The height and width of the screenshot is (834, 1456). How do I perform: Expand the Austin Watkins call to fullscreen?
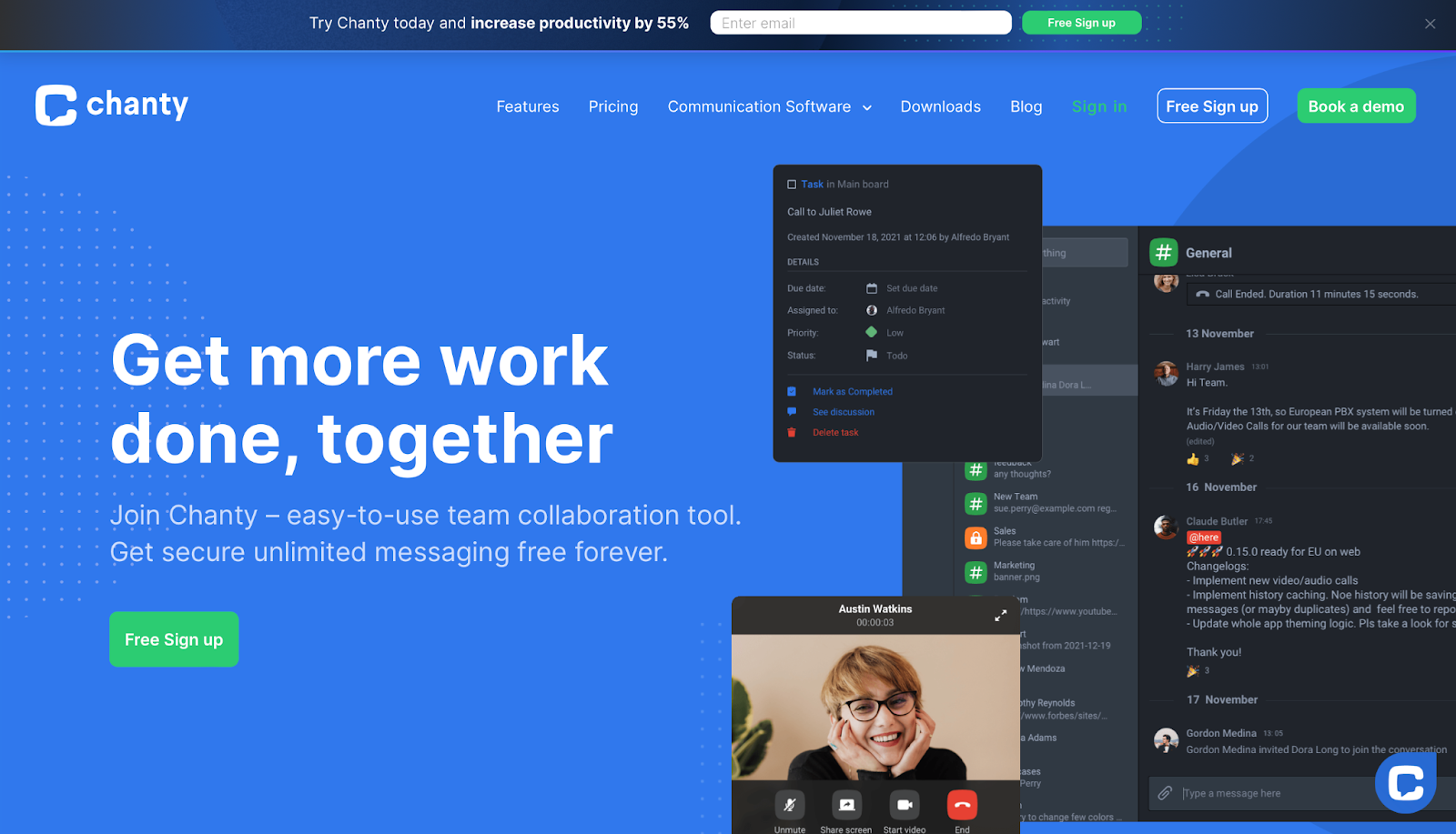(x=1000, y=616)
